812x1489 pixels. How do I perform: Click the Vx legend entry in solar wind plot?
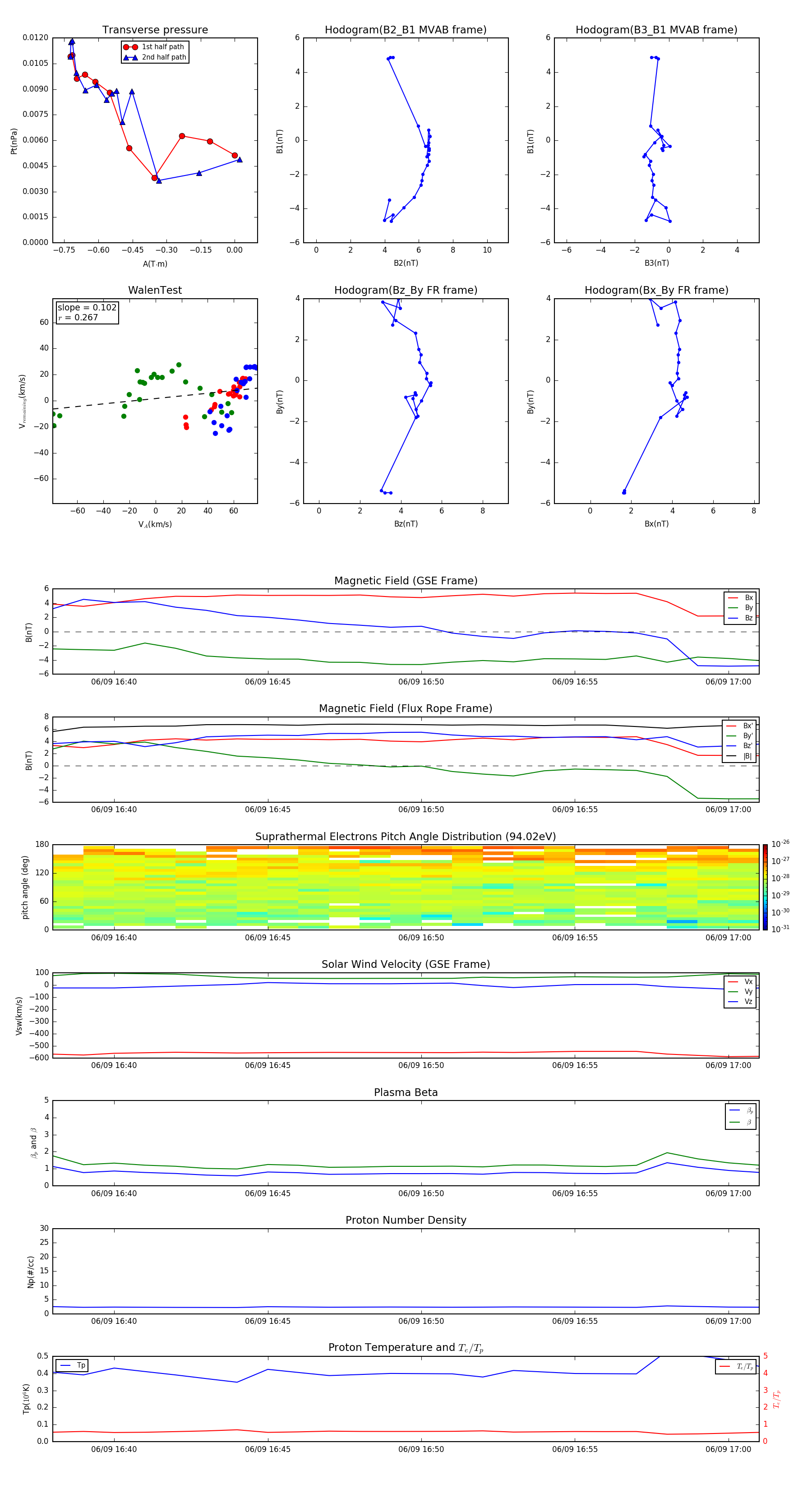(740, 982)
